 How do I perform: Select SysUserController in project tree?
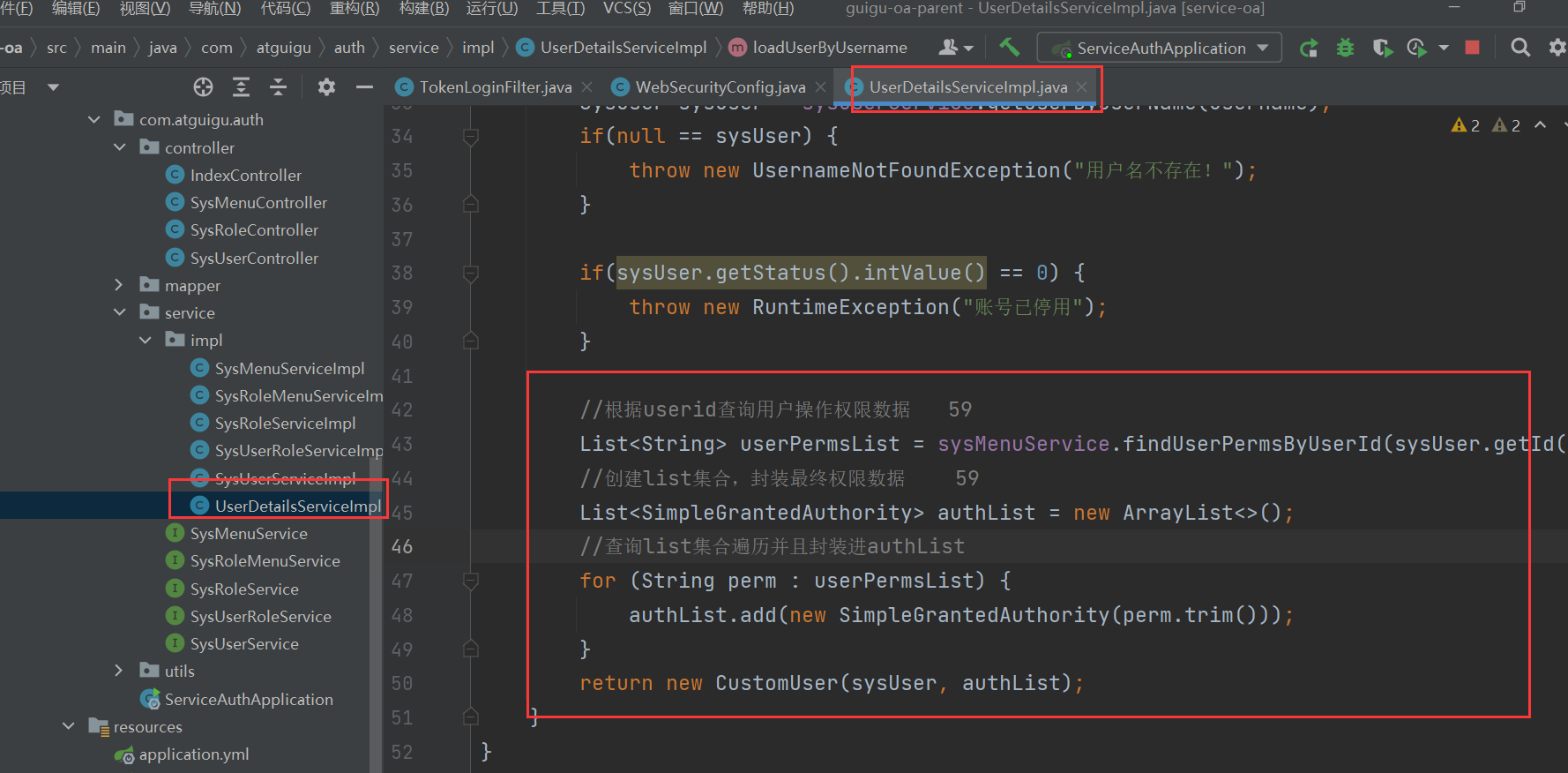point(254,258)
